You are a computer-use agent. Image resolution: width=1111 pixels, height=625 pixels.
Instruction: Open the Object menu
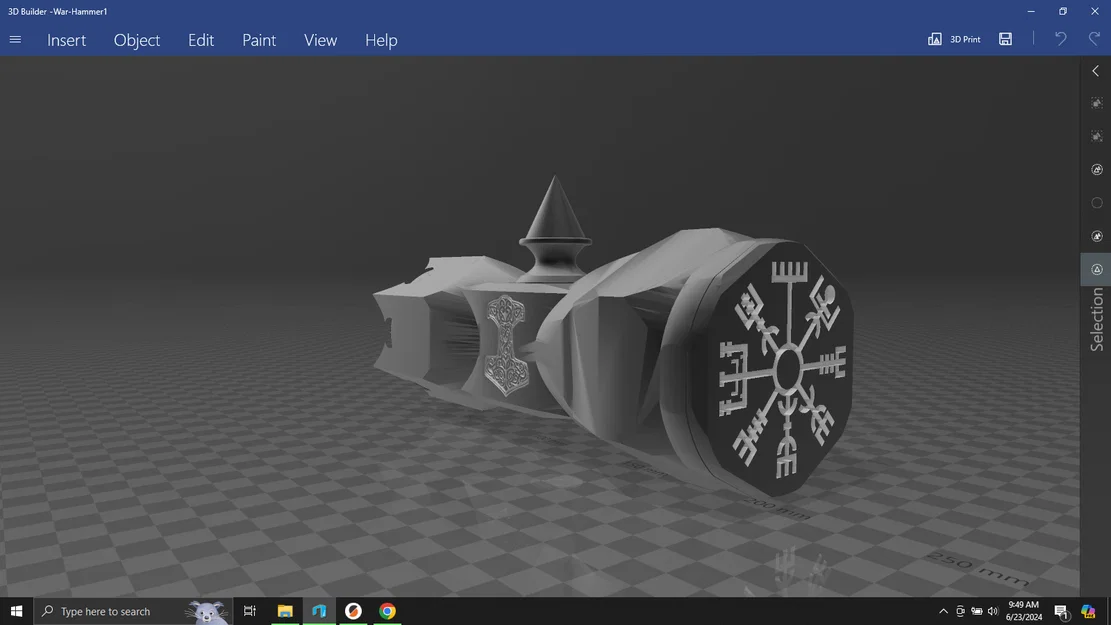136,40
